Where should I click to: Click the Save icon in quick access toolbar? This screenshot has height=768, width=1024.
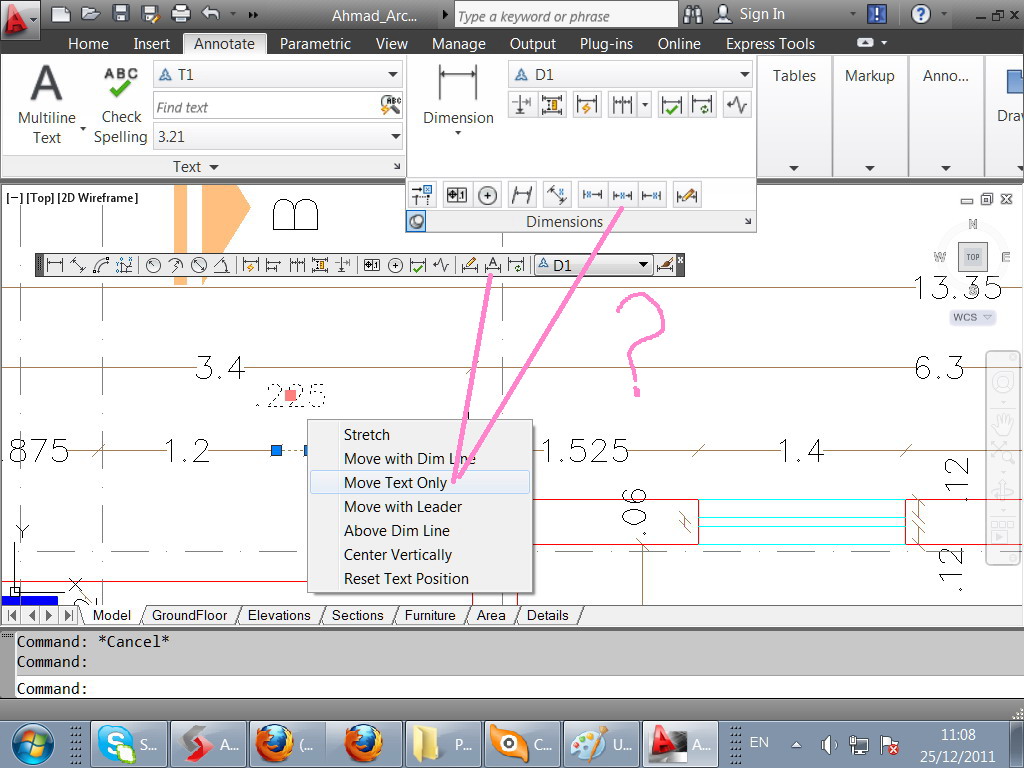(x=120, y=14)
